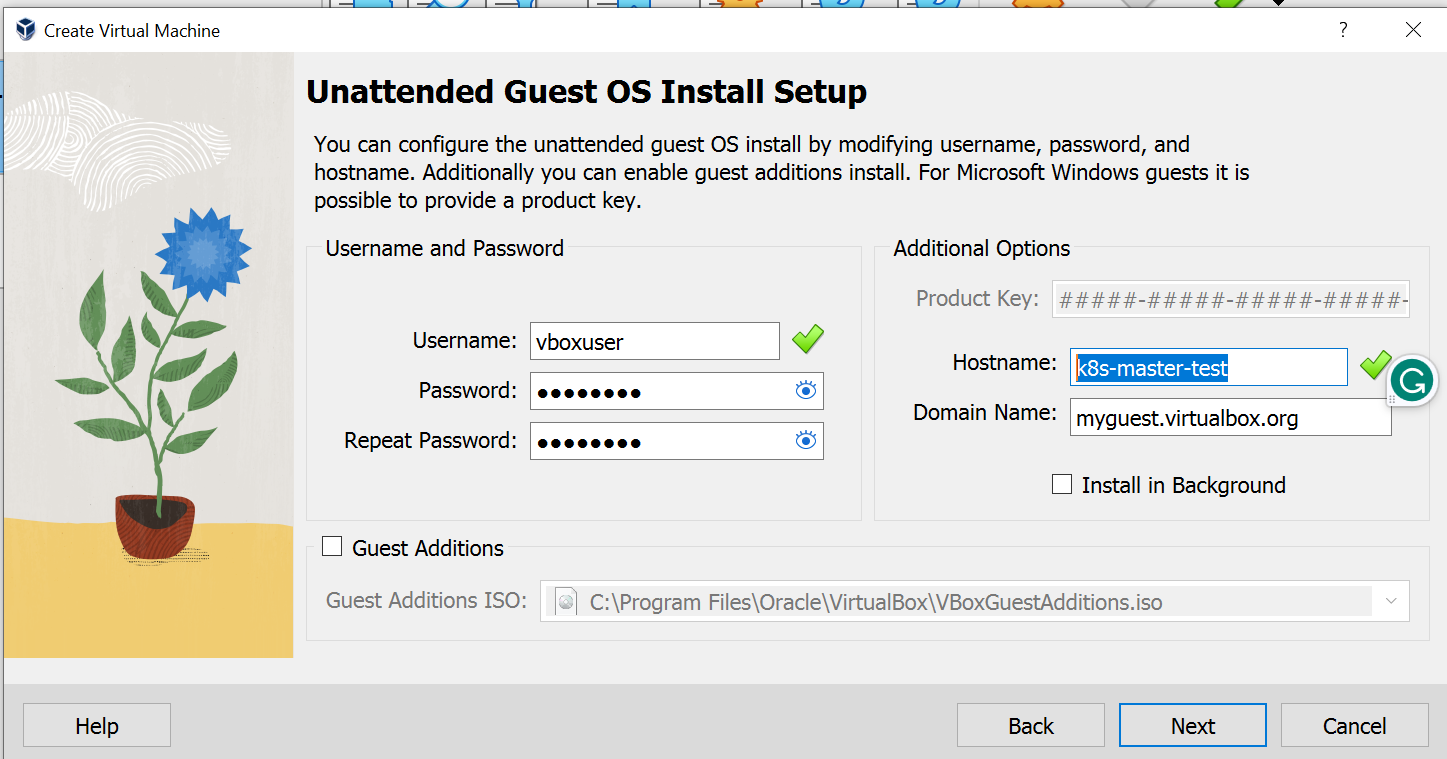The height and width of the screenshot is (759, 1447).
Task: Go Back to the previous wizard page
Action: [x=1030, y=726]
